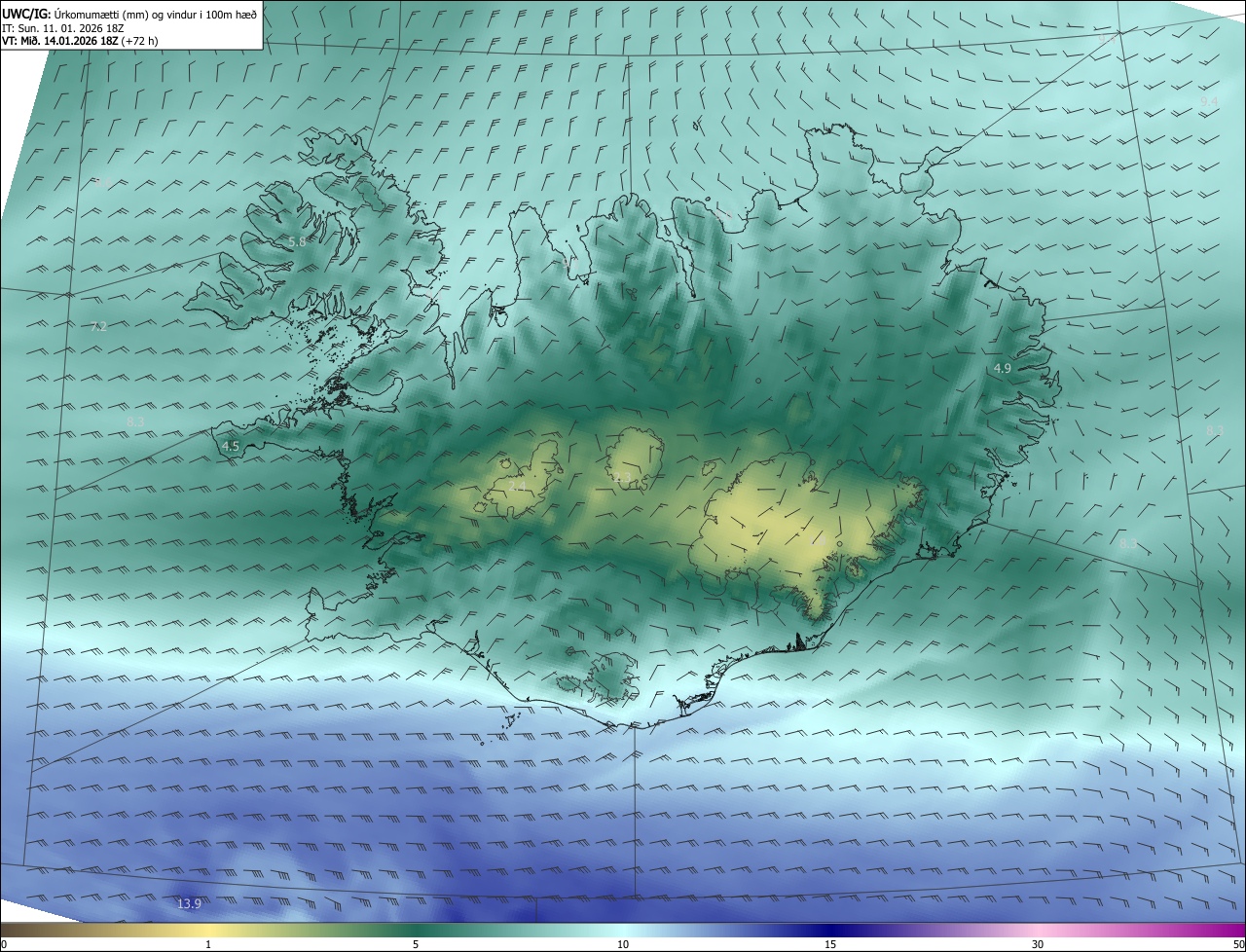Click the 'VT: Mið. 14.01.2026 18Z (+72 h)' line
This screenshot has width=1246, height=952.
pyautogui.click(x=80, y=41)
